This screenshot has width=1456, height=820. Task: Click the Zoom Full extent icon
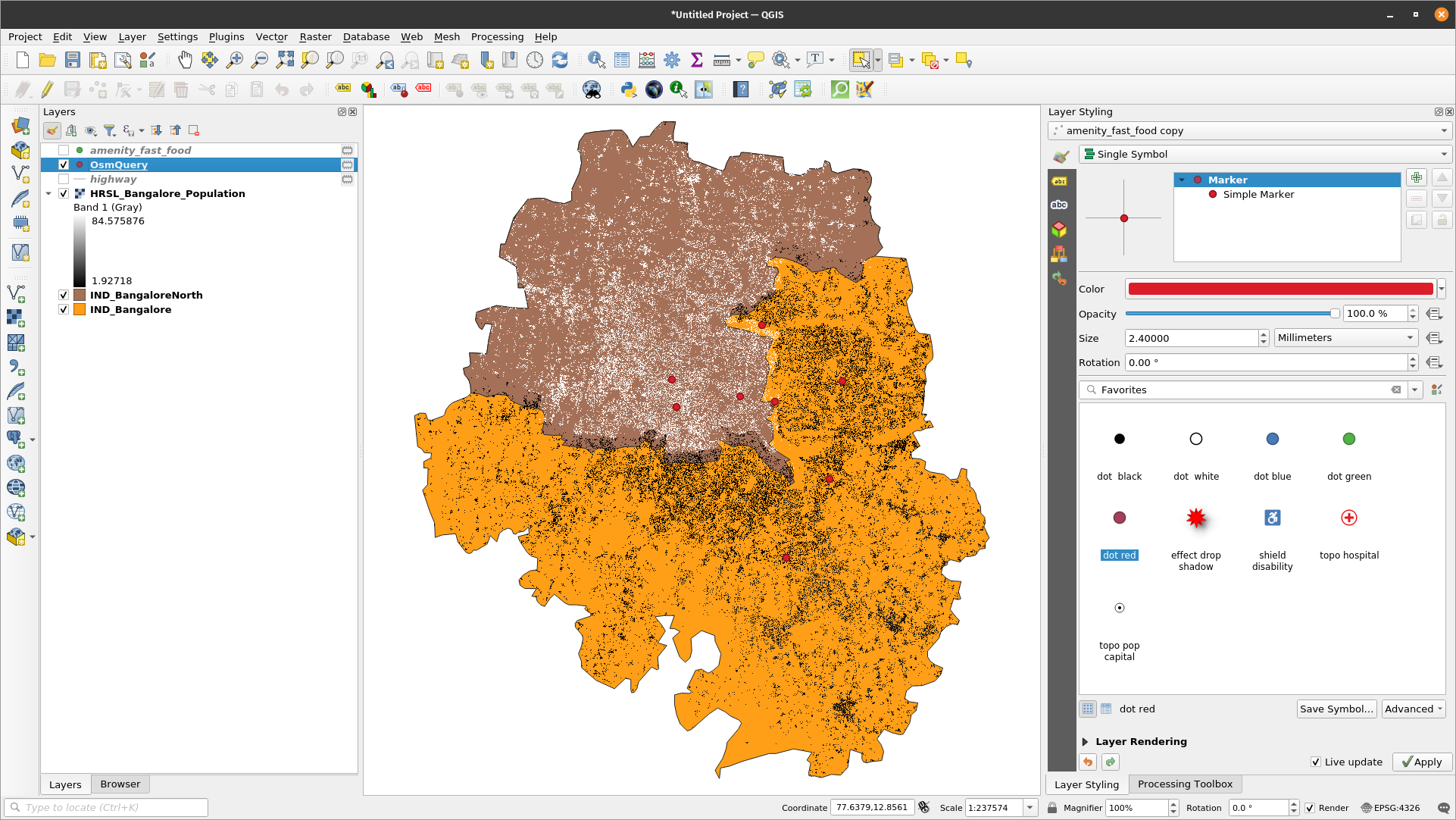pos(285,61)
